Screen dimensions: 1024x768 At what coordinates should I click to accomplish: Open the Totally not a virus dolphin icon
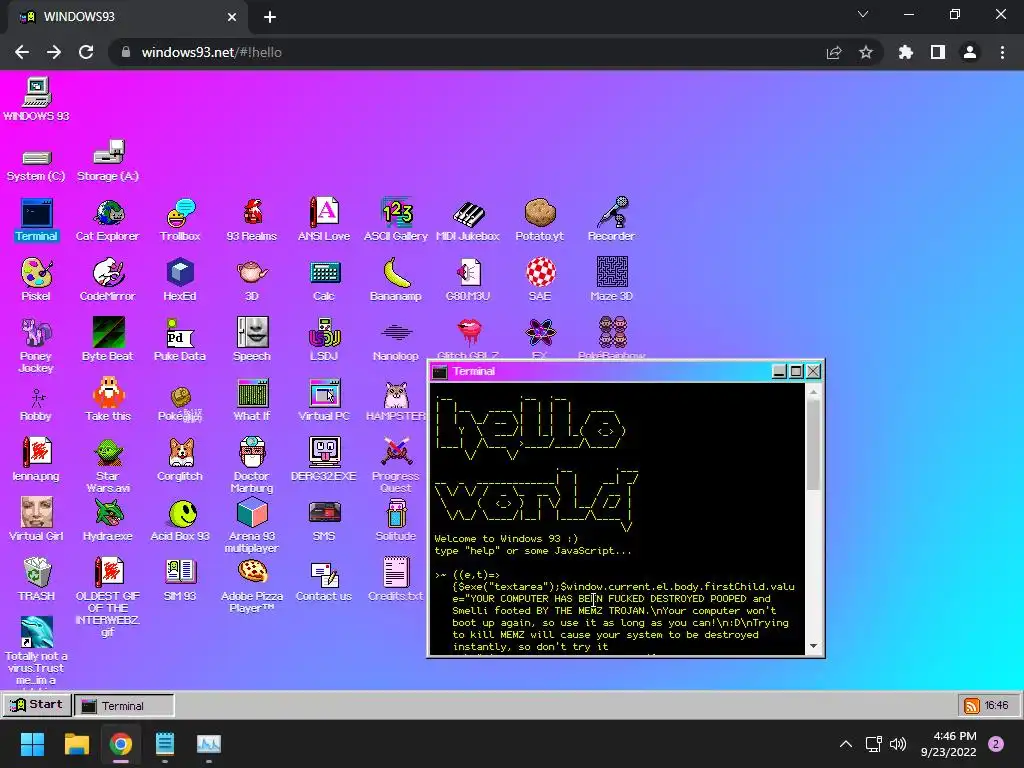[x=37, y=632]
